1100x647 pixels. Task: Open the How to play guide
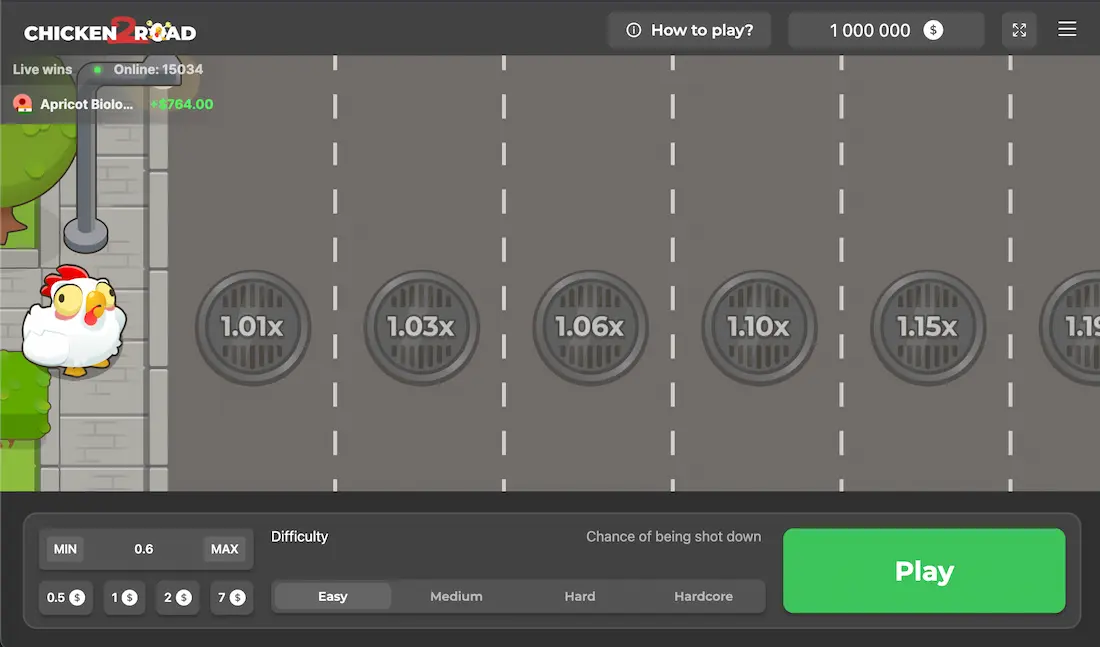[x=689, y=30]
